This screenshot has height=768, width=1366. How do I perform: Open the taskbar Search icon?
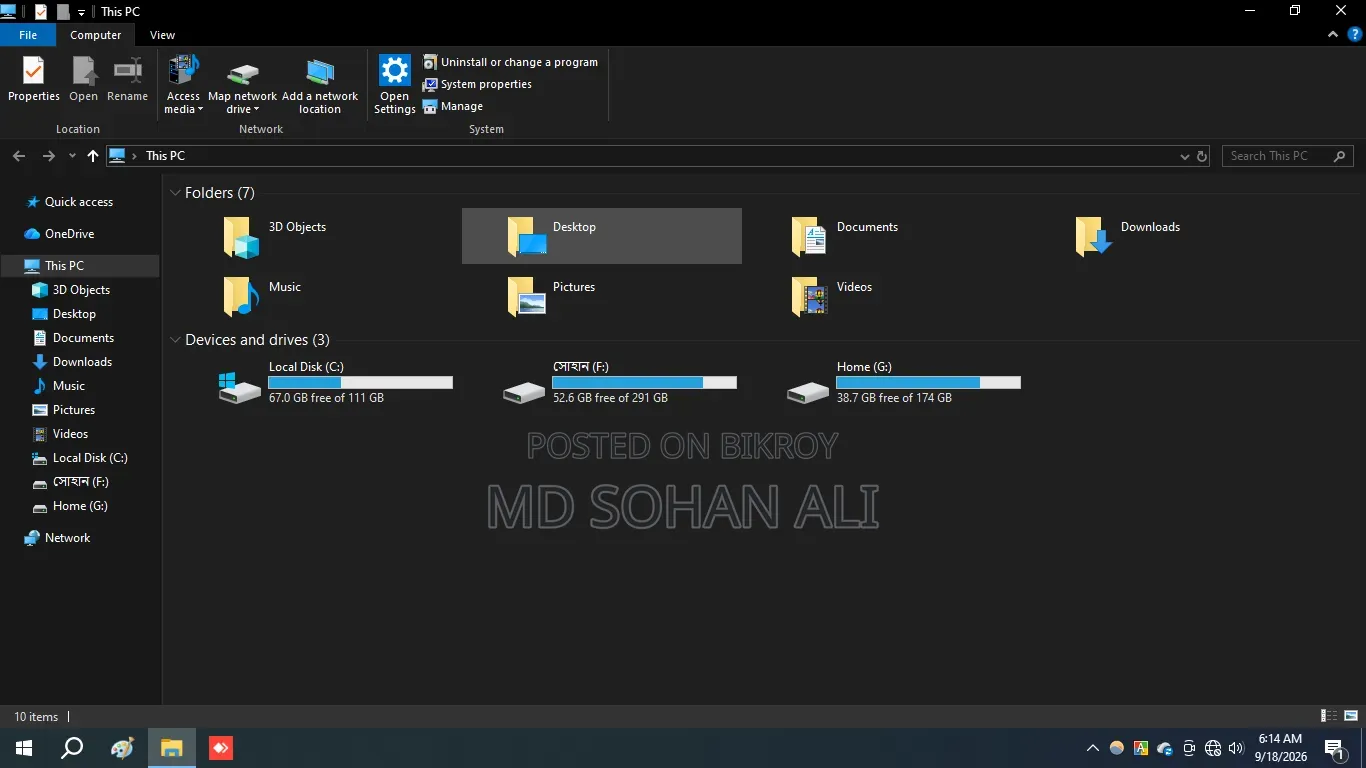[72, 748]
